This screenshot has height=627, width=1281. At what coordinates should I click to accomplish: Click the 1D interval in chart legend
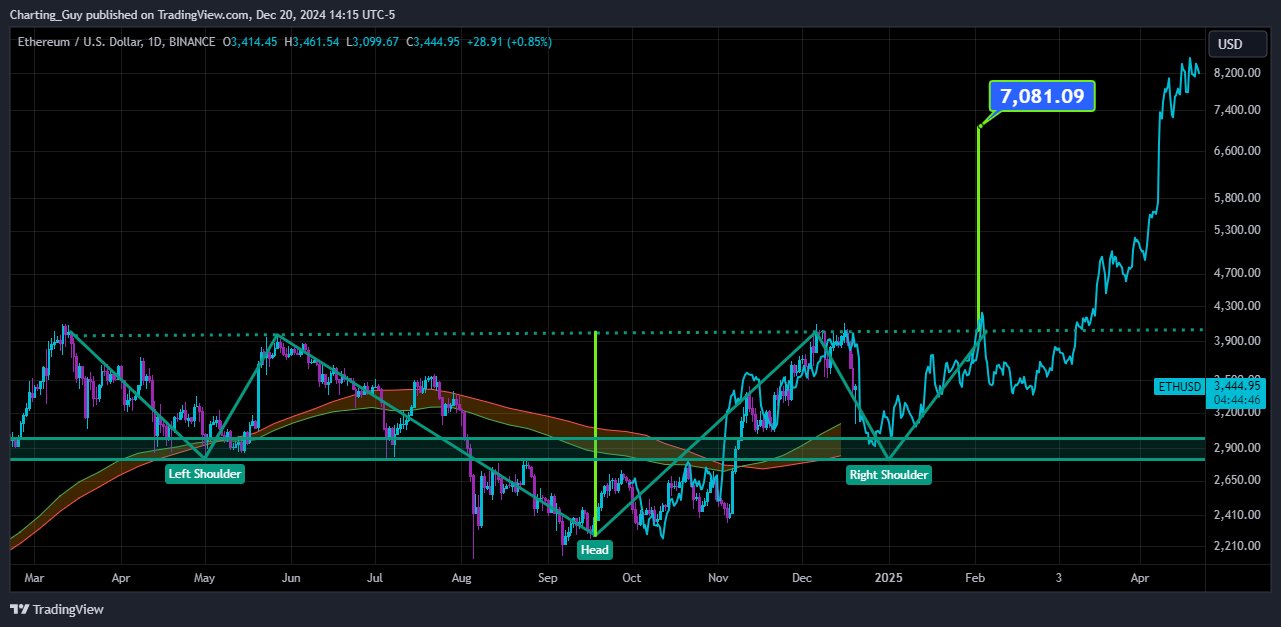(x=154, y=42)
